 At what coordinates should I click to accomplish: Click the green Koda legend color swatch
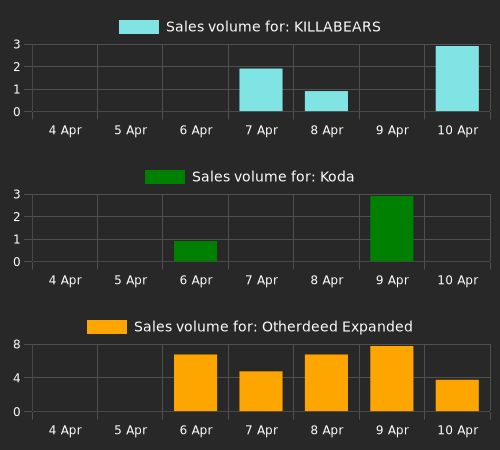click(165, 177)
